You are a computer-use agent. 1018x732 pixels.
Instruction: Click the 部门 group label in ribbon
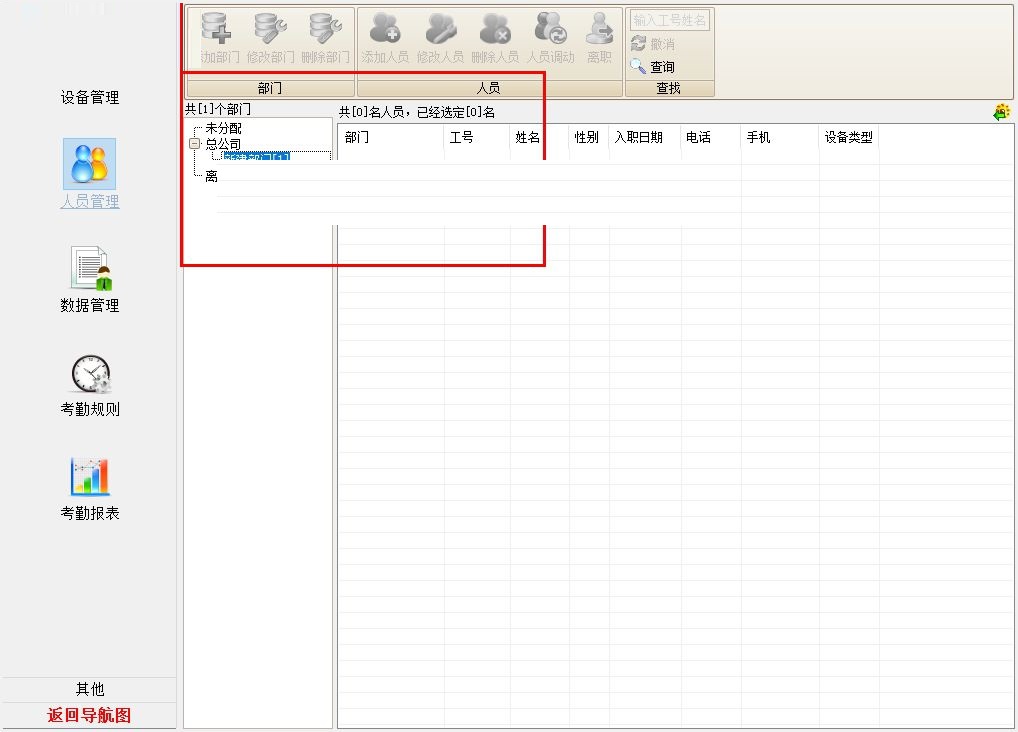click(x=270, y=88)
